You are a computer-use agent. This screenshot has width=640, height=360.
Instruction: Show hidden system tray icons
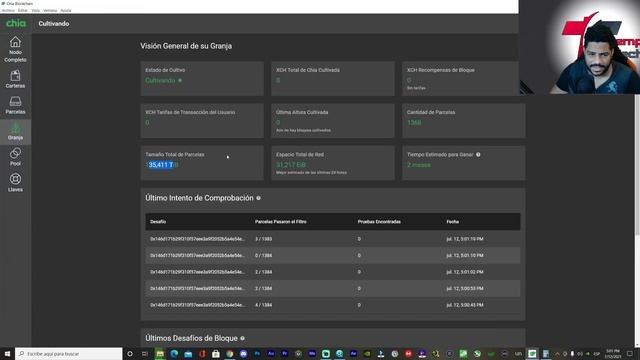pyautogui.click(x=557, y=354)
